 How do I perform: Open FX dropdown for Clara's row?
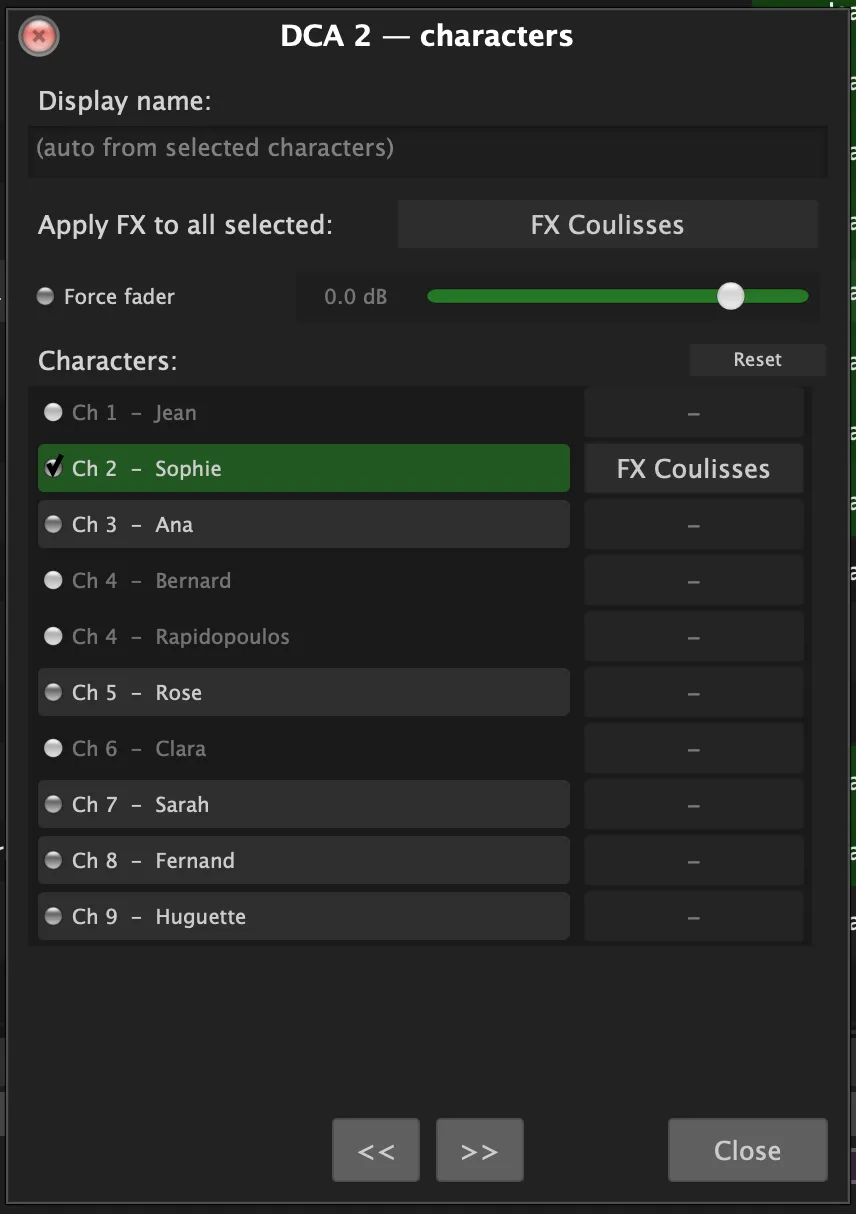click(x=693, y=749)
